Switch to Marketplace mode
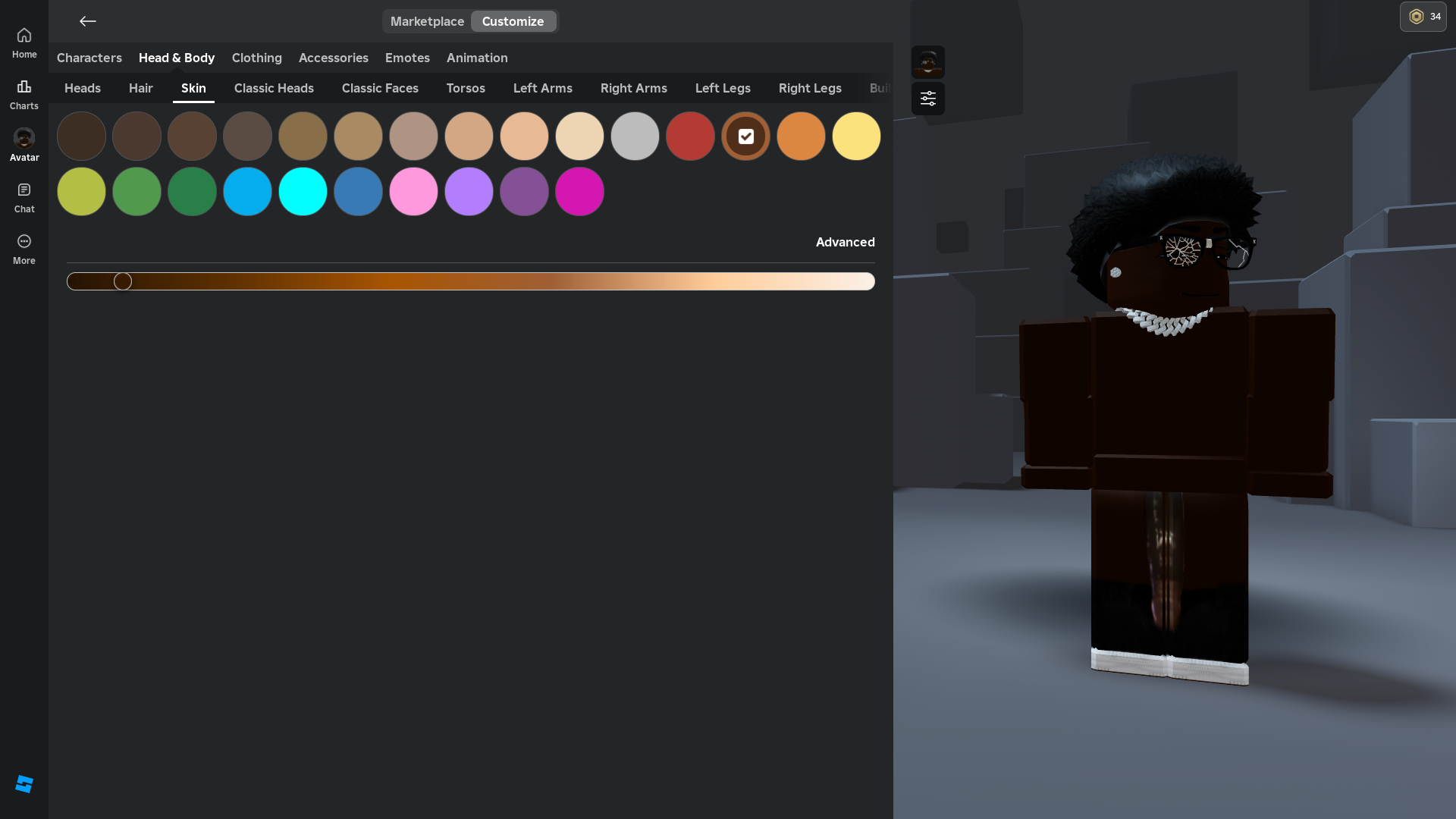1456x819 pixels. (x=427, y=21)
